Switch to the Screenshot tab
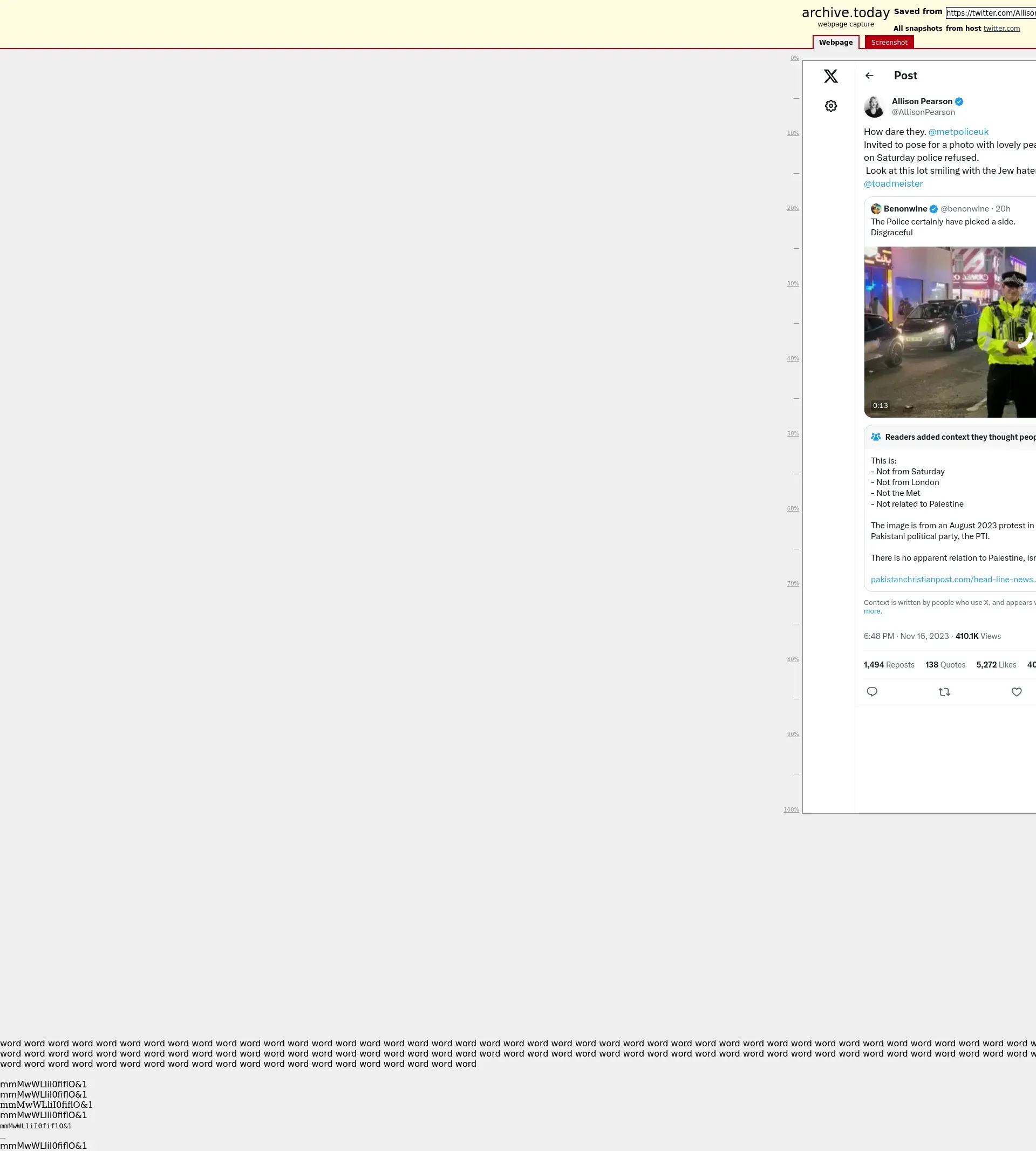This screenshot has width=1036, height=1151. tap(889, 42)
